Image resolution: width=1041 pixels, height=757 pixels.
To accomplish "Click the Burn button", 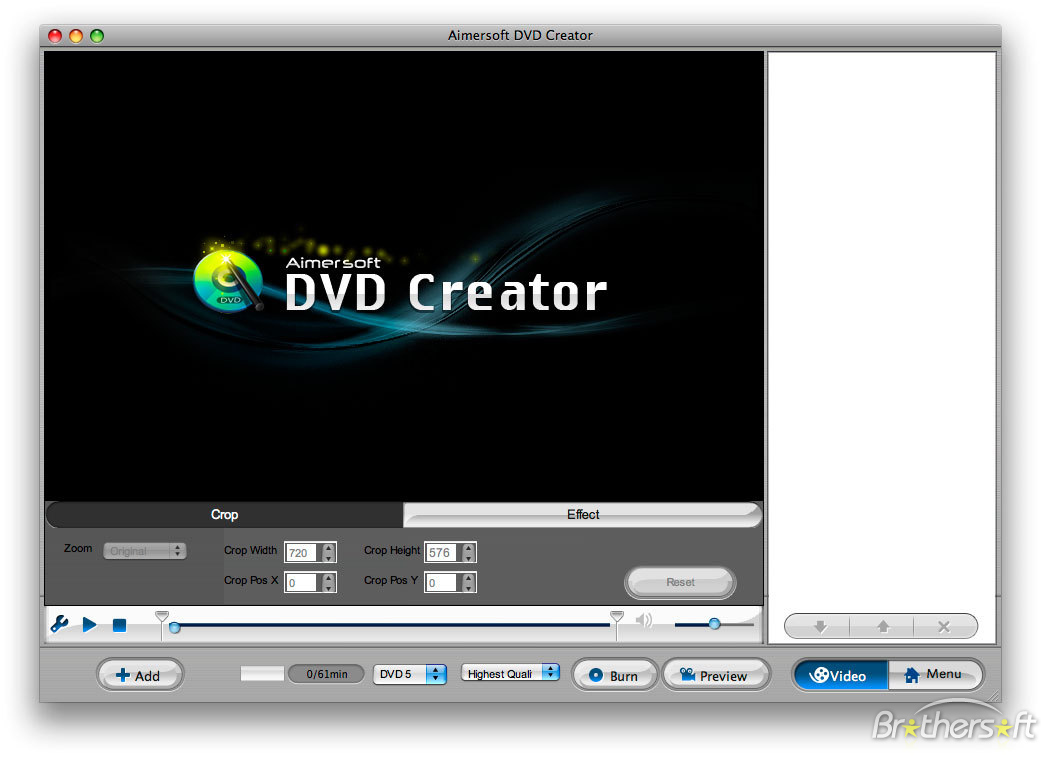I will [615, 675].
